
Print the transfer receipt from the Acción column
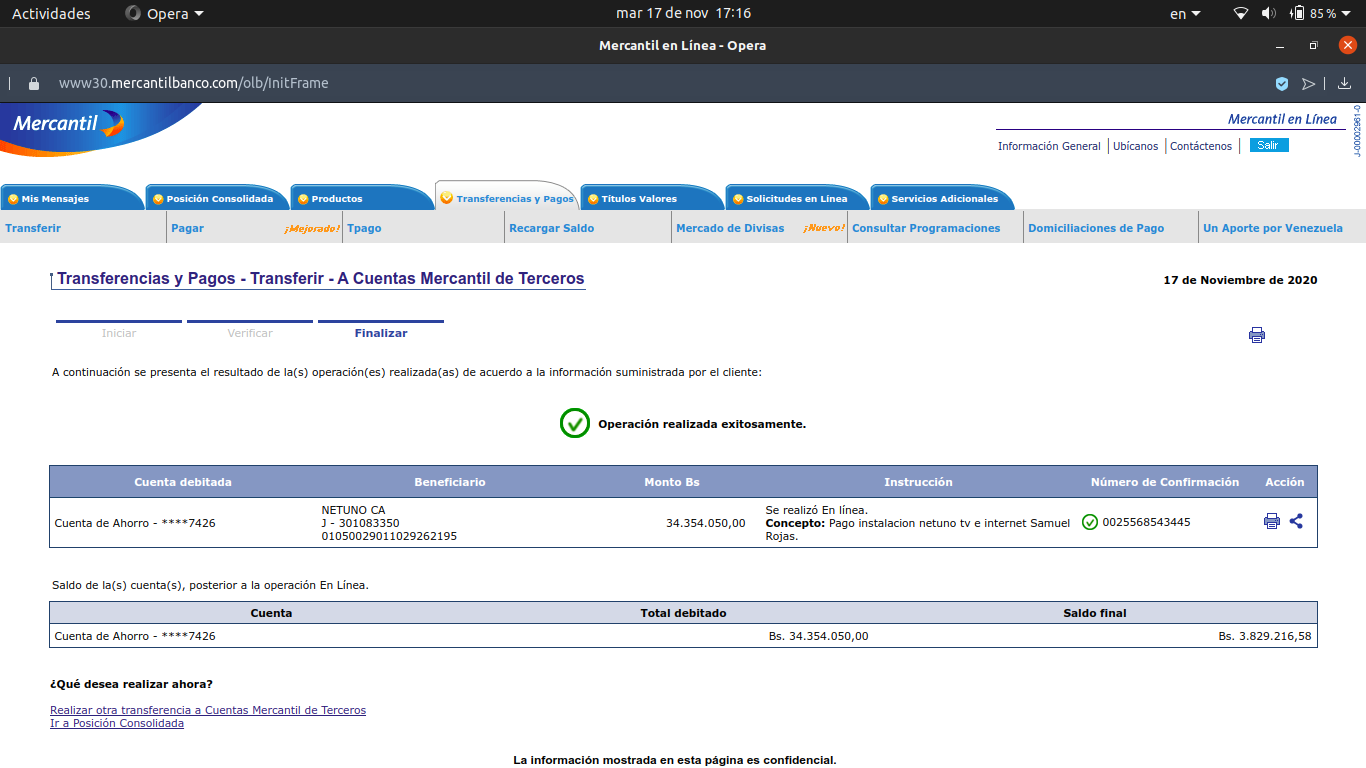pyautogui.click(x=1272, y=521)
